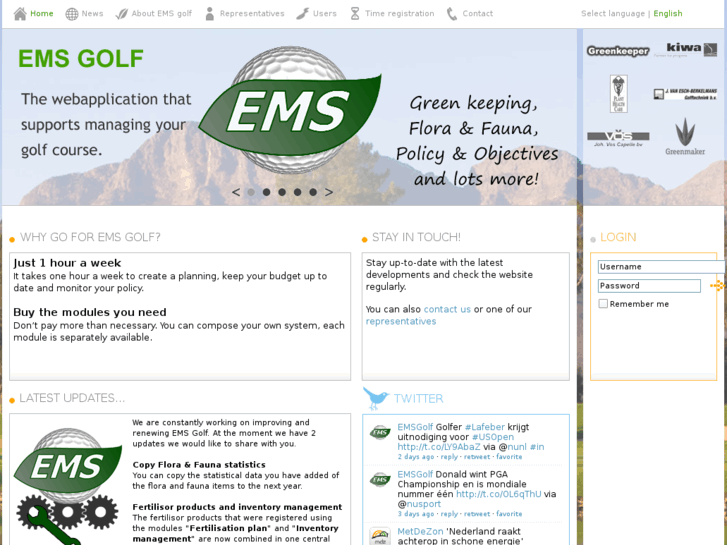Open the first EMSGolf tweet author link
This screenshot has width=727, height=545.
(x=415, y=427)
